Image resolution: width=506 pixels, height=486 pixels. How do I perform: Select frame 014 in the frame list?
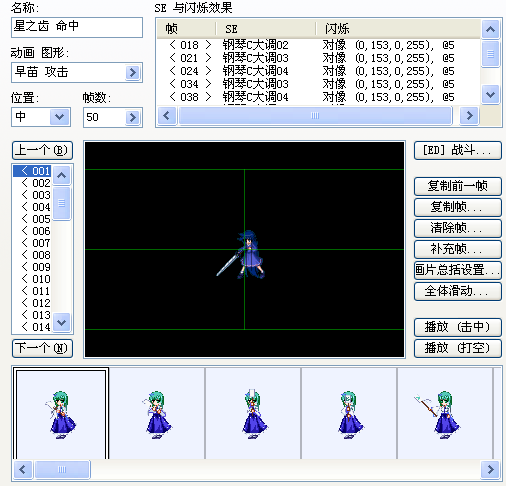[x=32, y=327]
